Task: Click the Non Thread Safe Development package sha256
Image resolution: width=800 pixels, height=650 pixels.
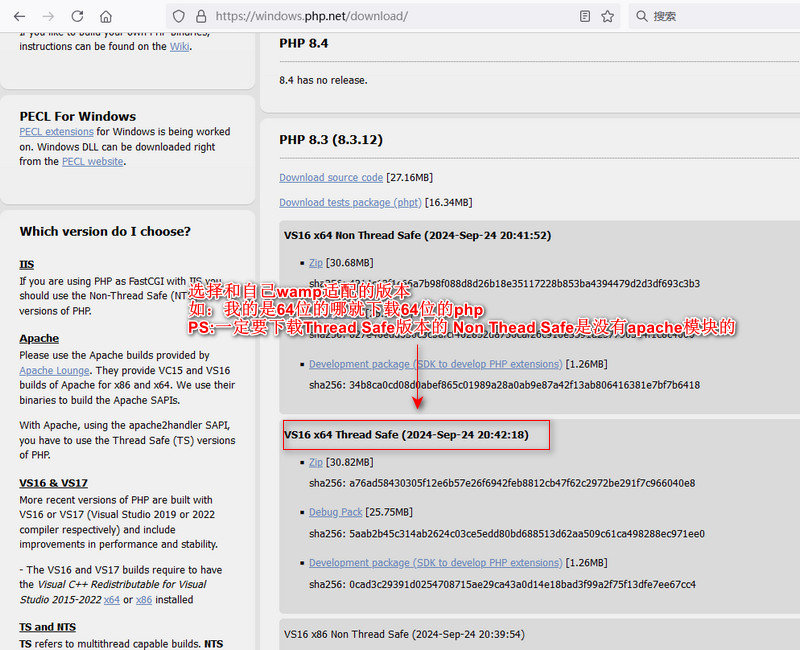Action: tap(505, 385)
